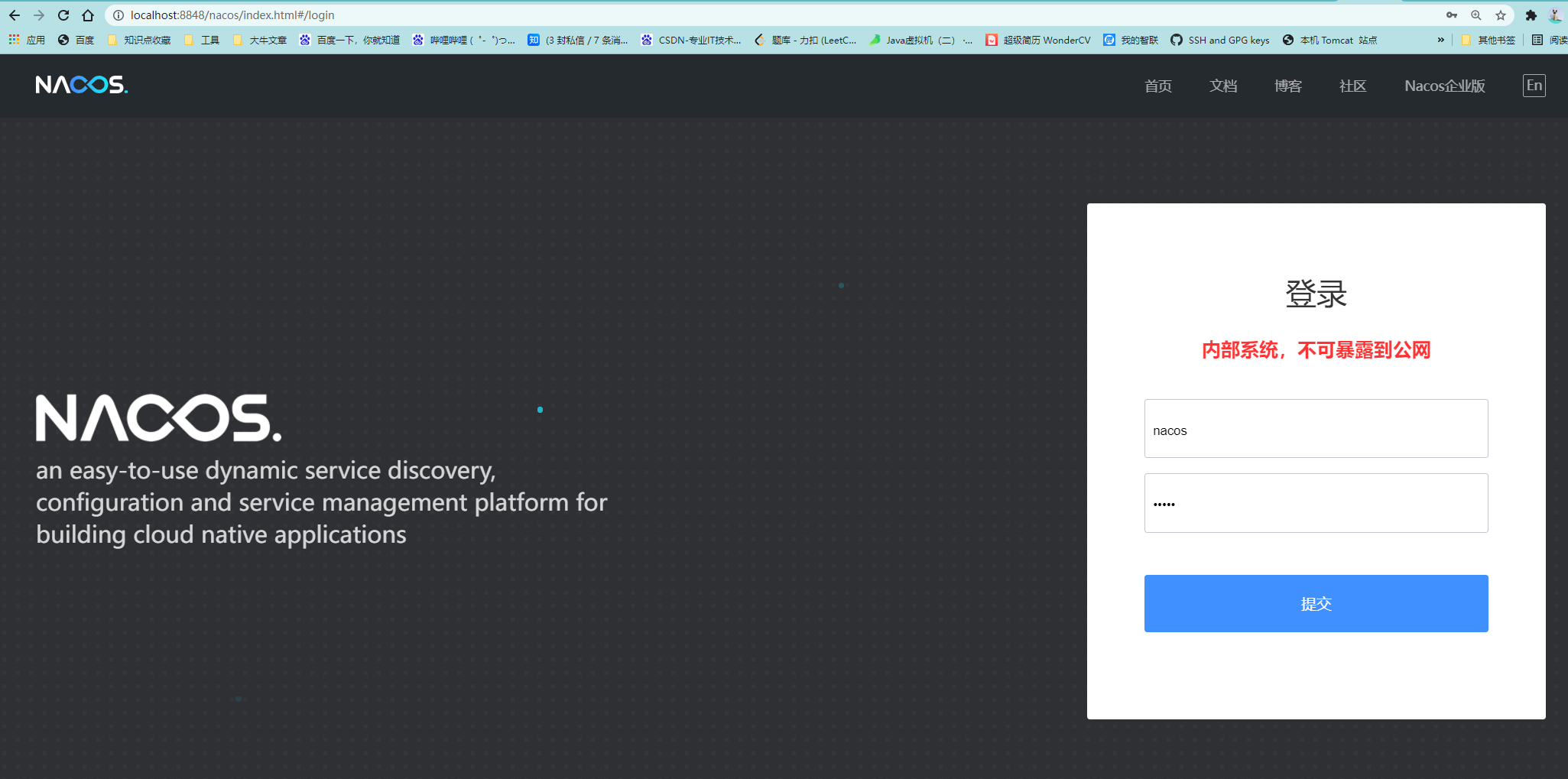Open the browser extensions puzzle icon
Screen dimensions: 1568x779
pos(1531,15)
